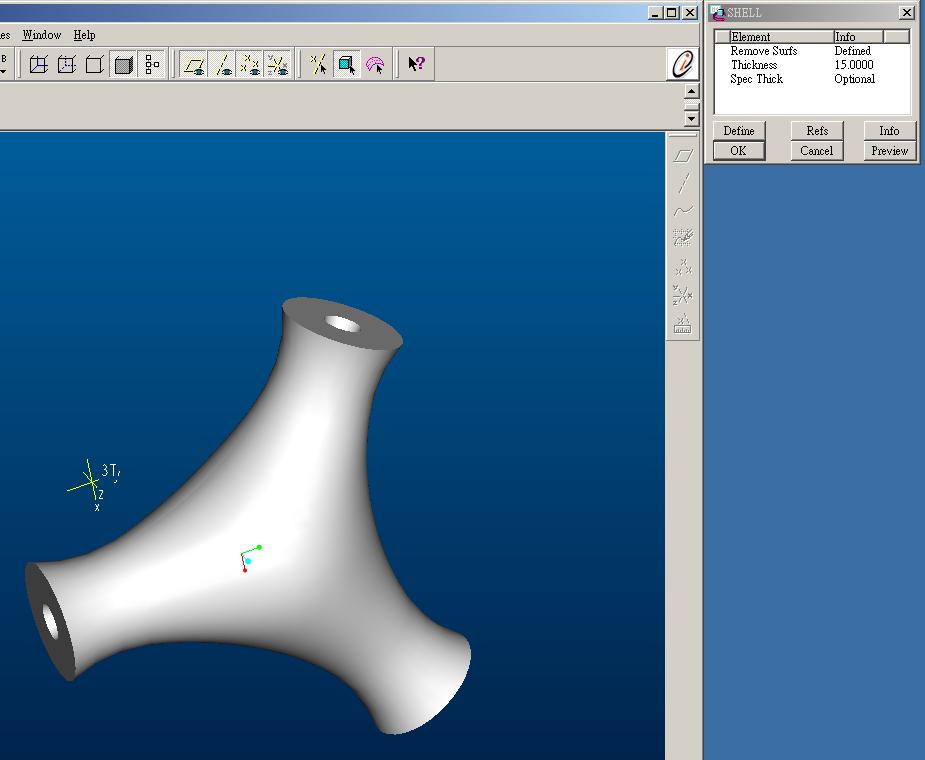Select the Spec Thick element row
925x760 pixels.
pyautogui.click(x=812, y=79)
